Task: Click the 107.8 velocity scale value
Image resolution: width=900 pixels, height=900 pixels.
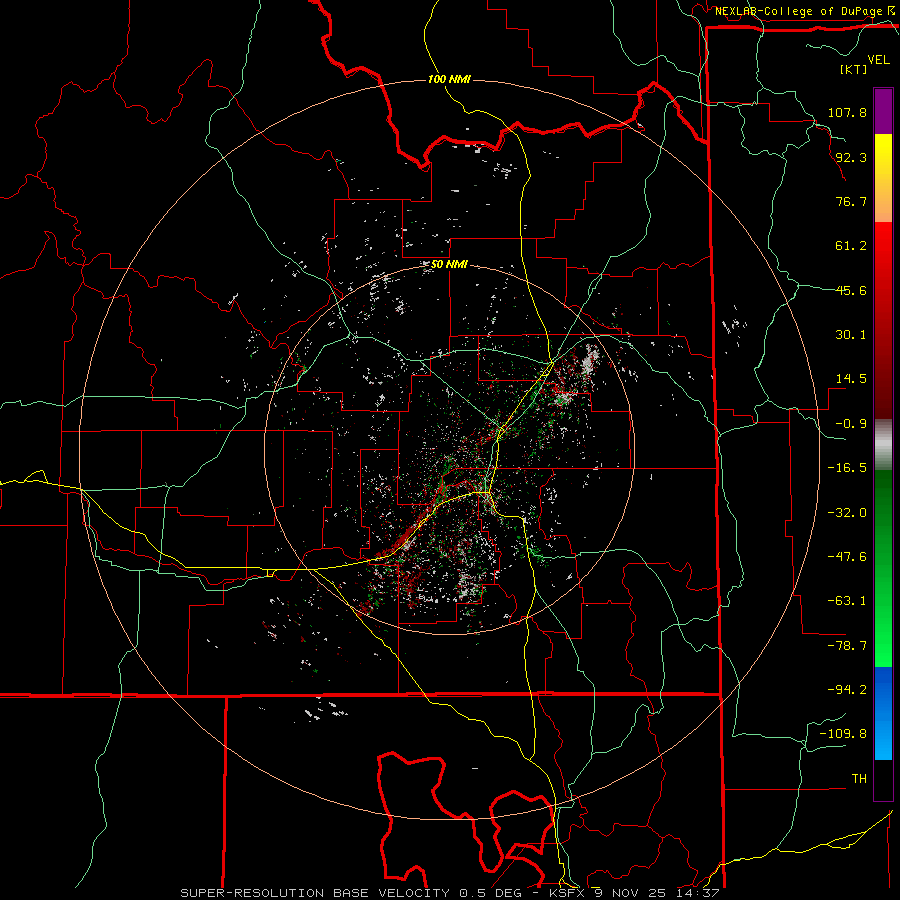Action: coord(847,112)
